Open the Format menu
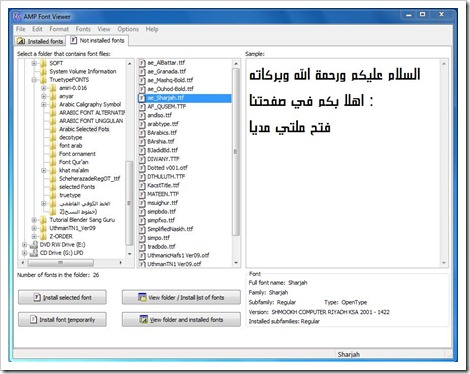470x374 pixels. click(59, 29)
